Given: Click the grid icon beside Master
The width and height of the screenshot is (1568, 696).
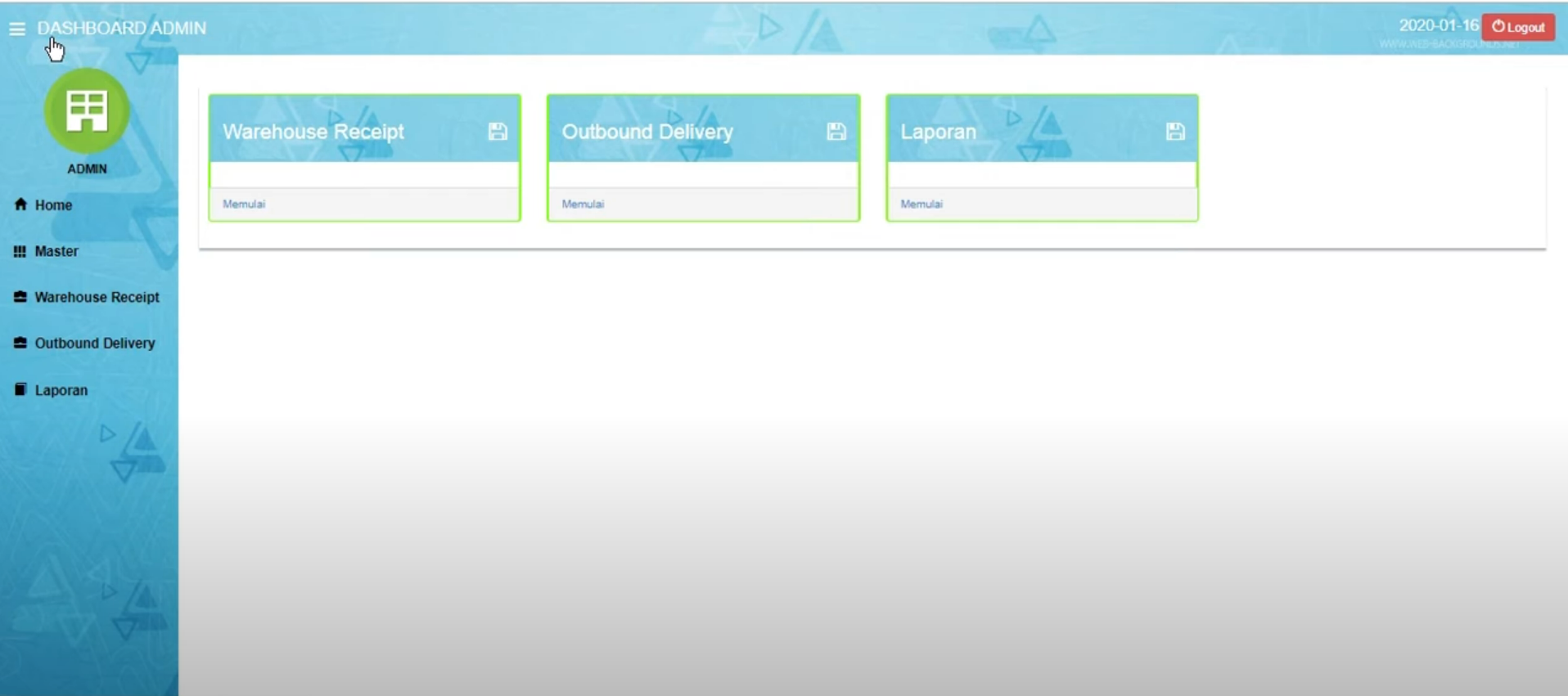Looking at the screenshot, I should pyautogui.click(x=20, y=252).
